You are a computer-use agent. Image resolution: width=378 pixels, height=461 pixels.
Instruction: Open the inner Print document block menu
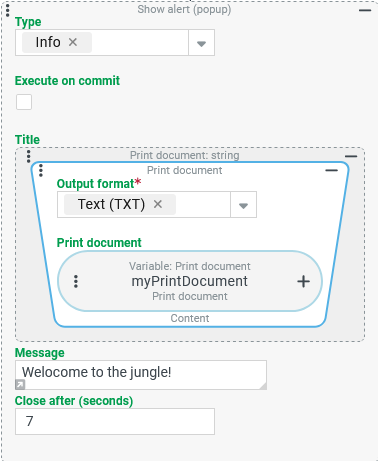(x=41, y=170)
